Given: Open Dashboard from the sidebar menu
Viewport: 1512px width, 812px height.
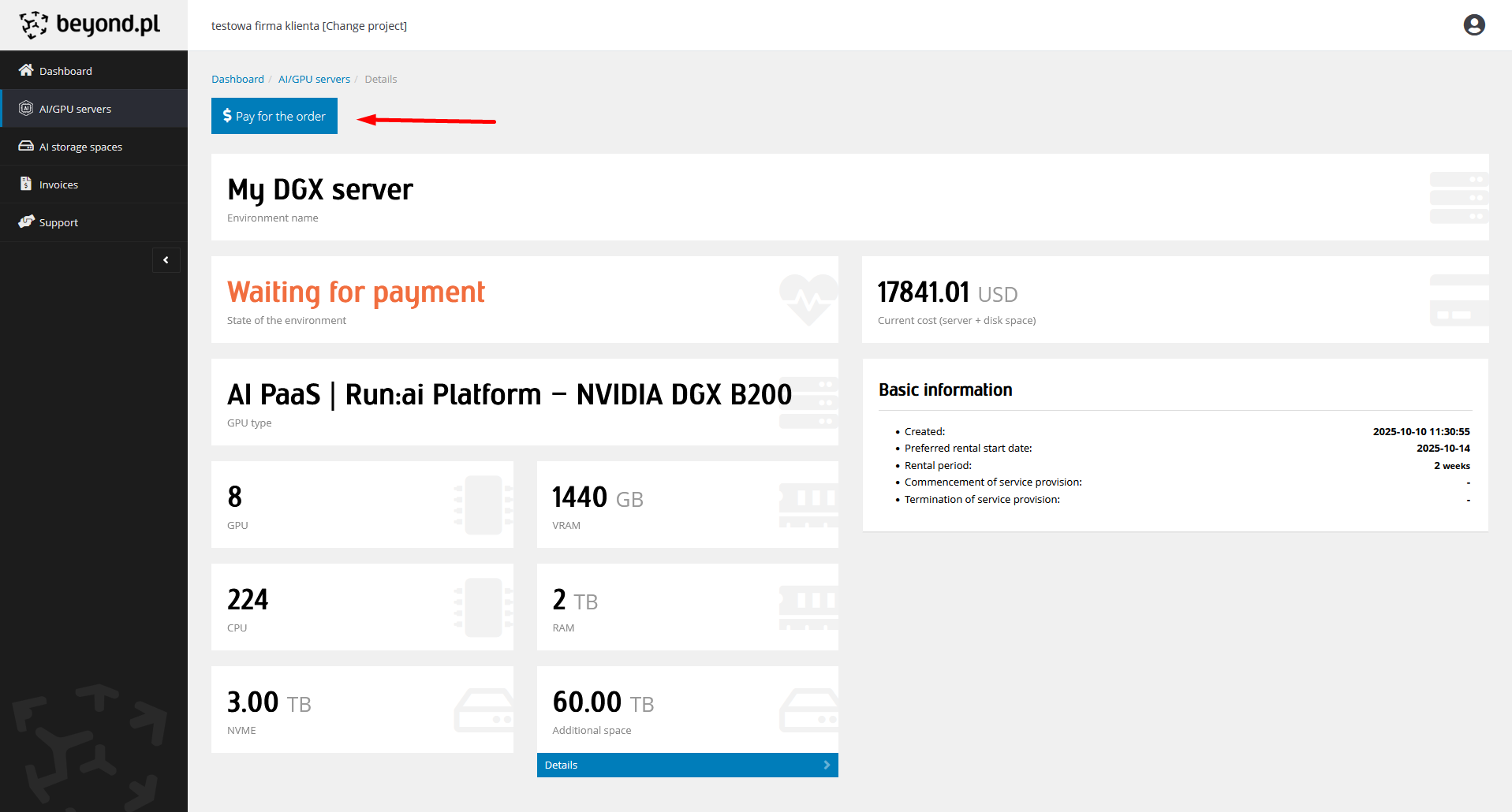Looking at the screenshot, I should (94, 71).
